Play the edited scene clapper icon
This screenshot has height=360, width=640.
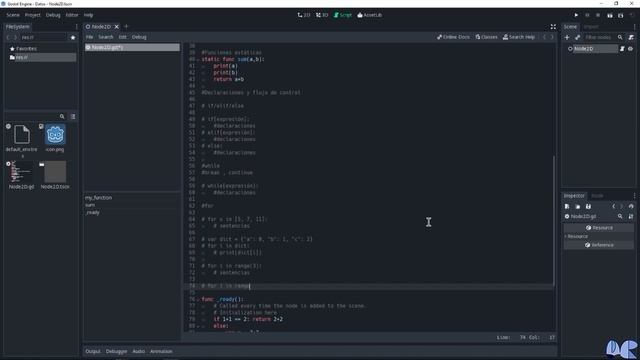(x=609, y=15)
